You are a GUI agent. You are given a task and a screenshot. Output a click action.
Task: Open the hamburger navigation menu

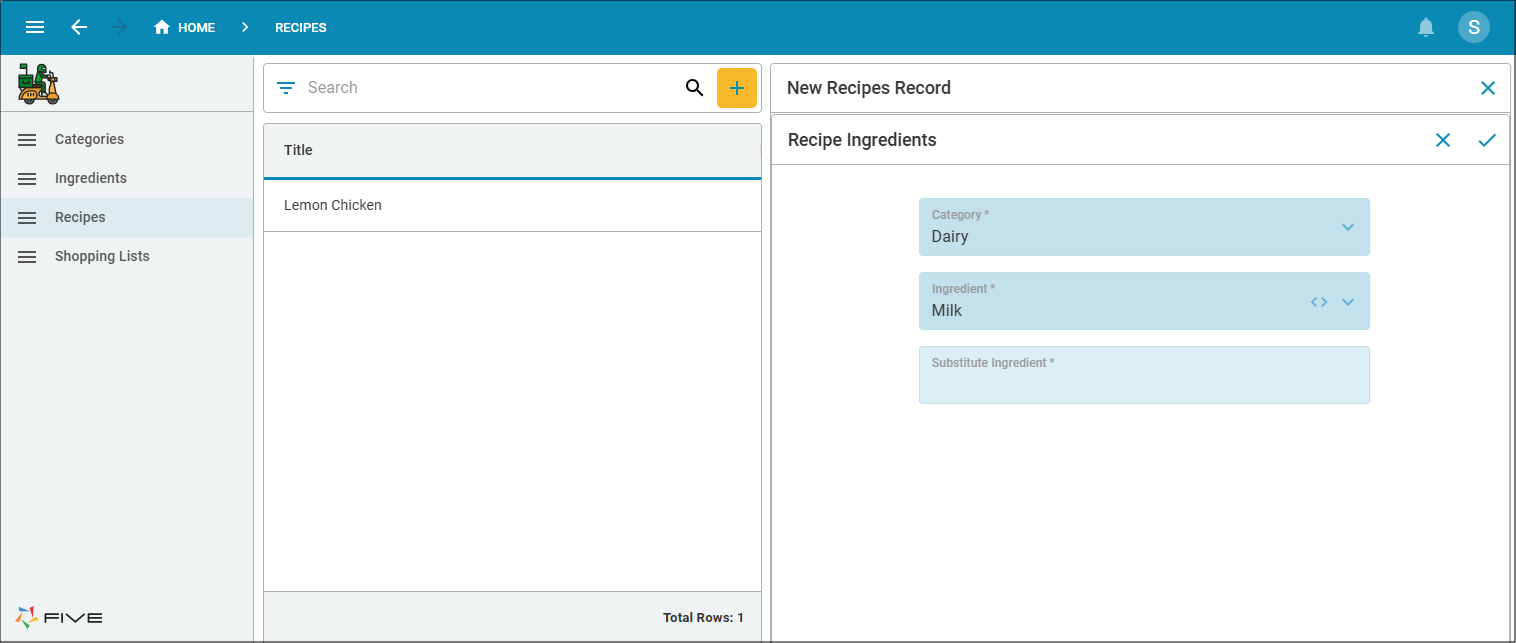click(x=35, y=27)
